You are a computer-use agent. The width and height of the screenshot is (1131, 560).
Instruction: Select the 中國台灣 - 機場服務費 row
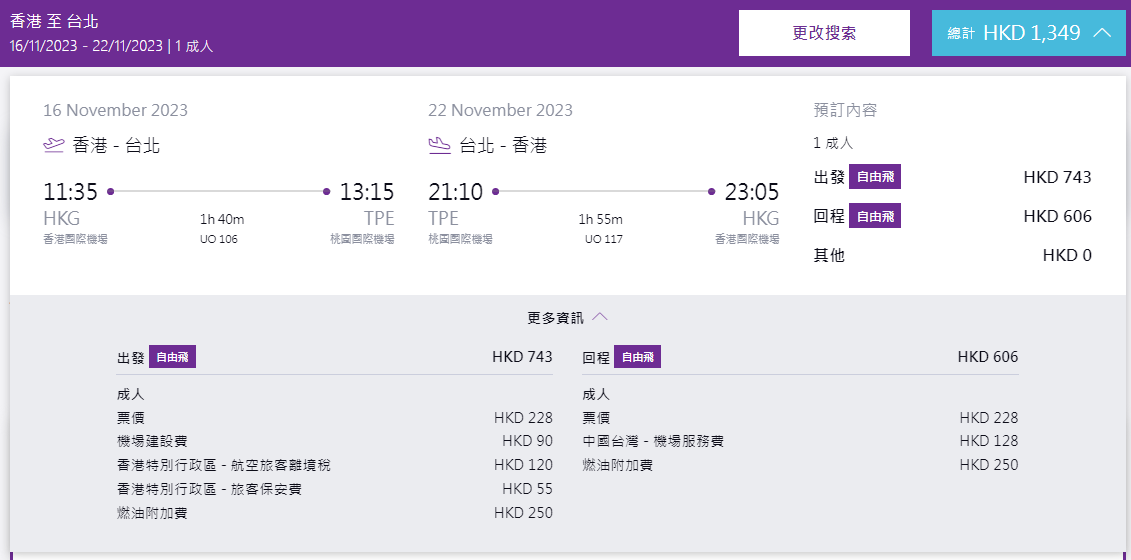(x=800, y=441)
